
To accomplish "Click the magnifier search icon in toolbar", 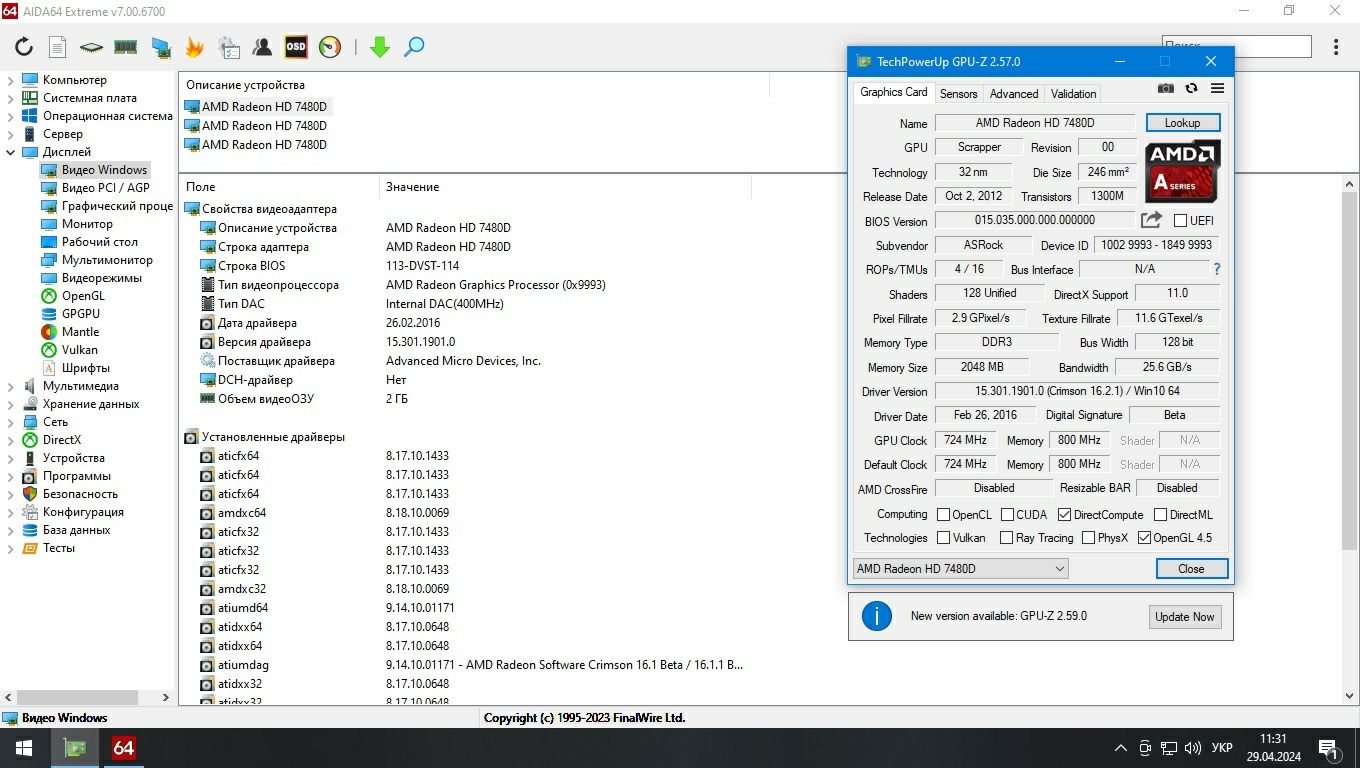I will pos(414,47).
